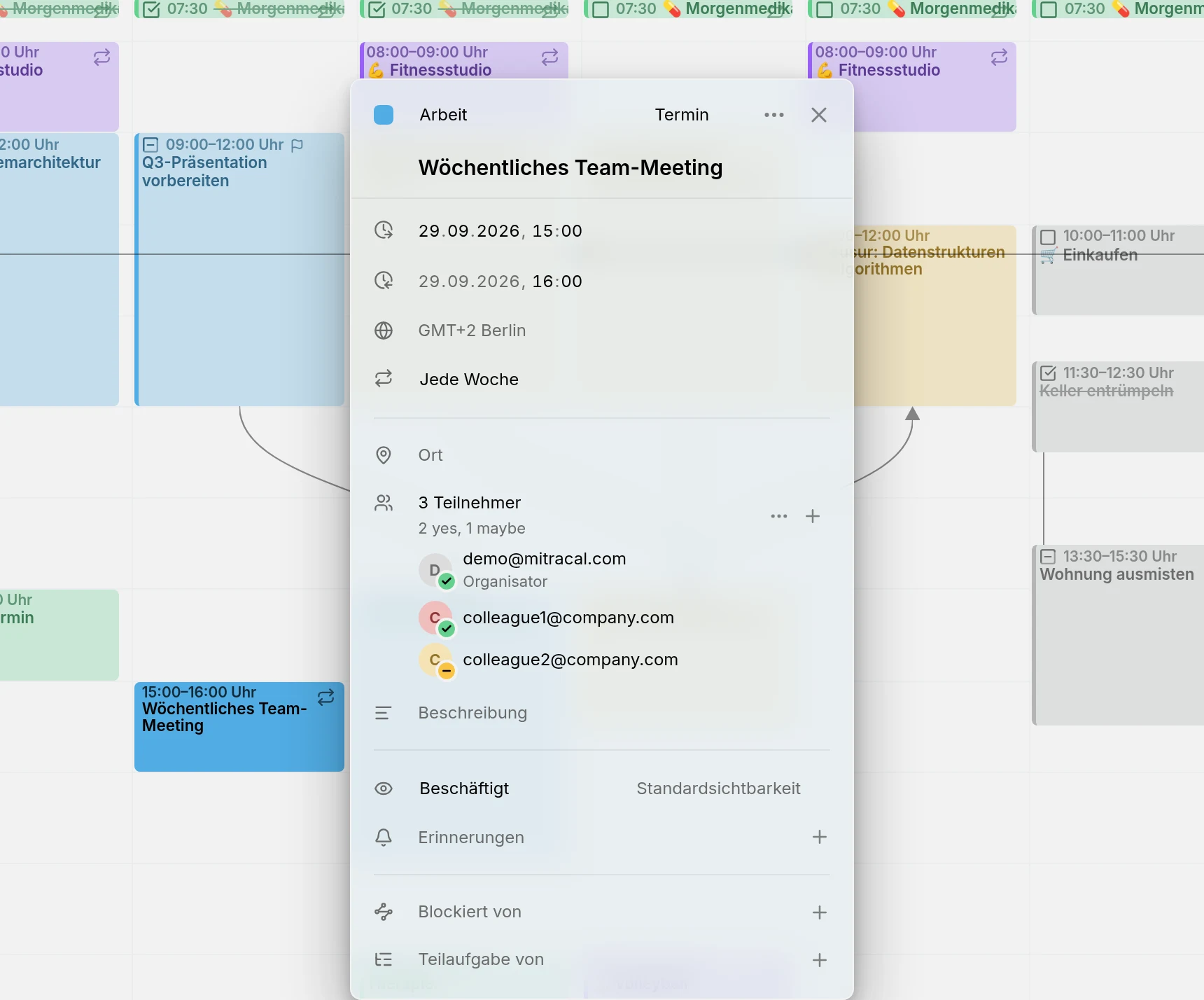This screenshot has height=1000, width=1204.
Task: Edit end date 29.09.2026, 16:00
Action: (x=500, y=282)
